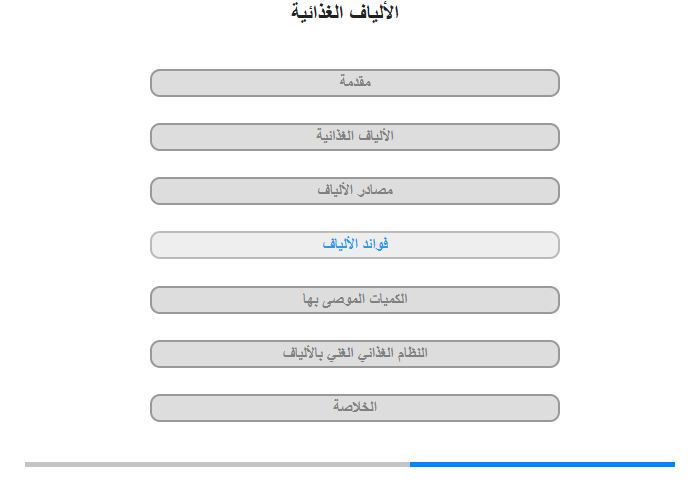Select the الألياف الغذائية menu button
The height and width of the screenshot is (480, 700).
(x=355, y=137)
